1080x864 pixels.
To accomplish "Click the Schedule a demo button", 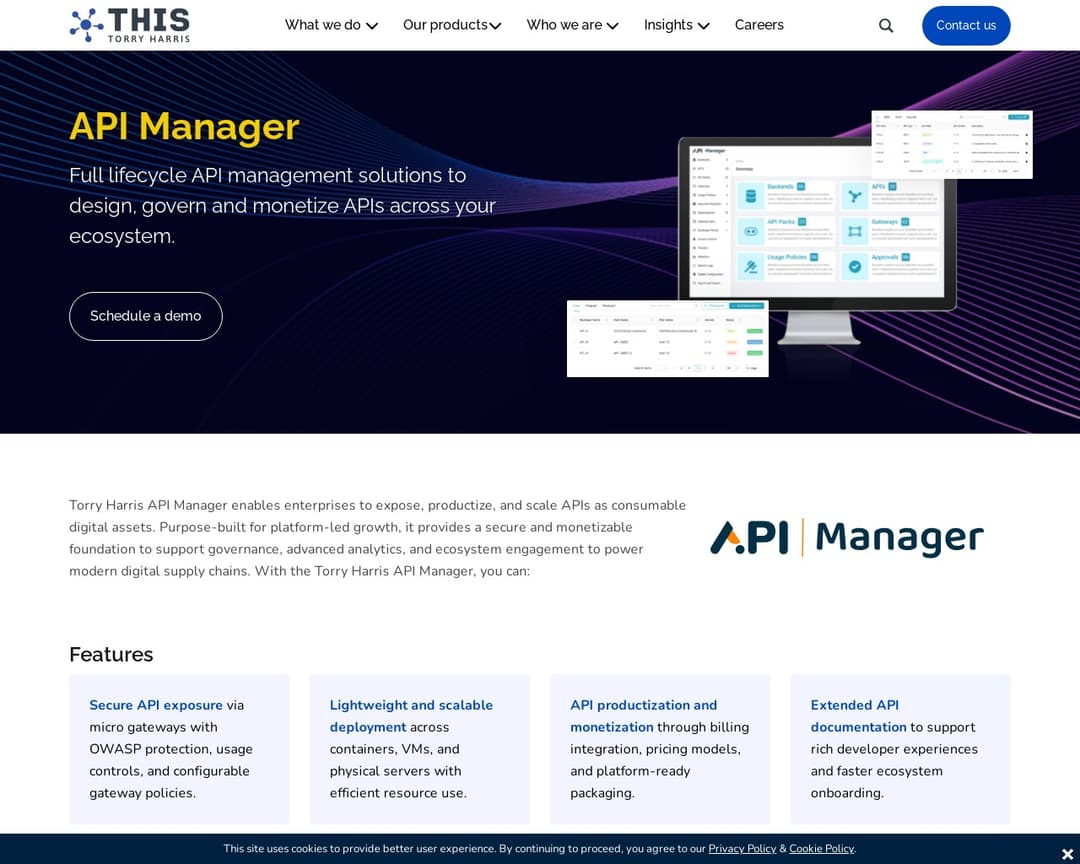I will click(x=145, y=316).
